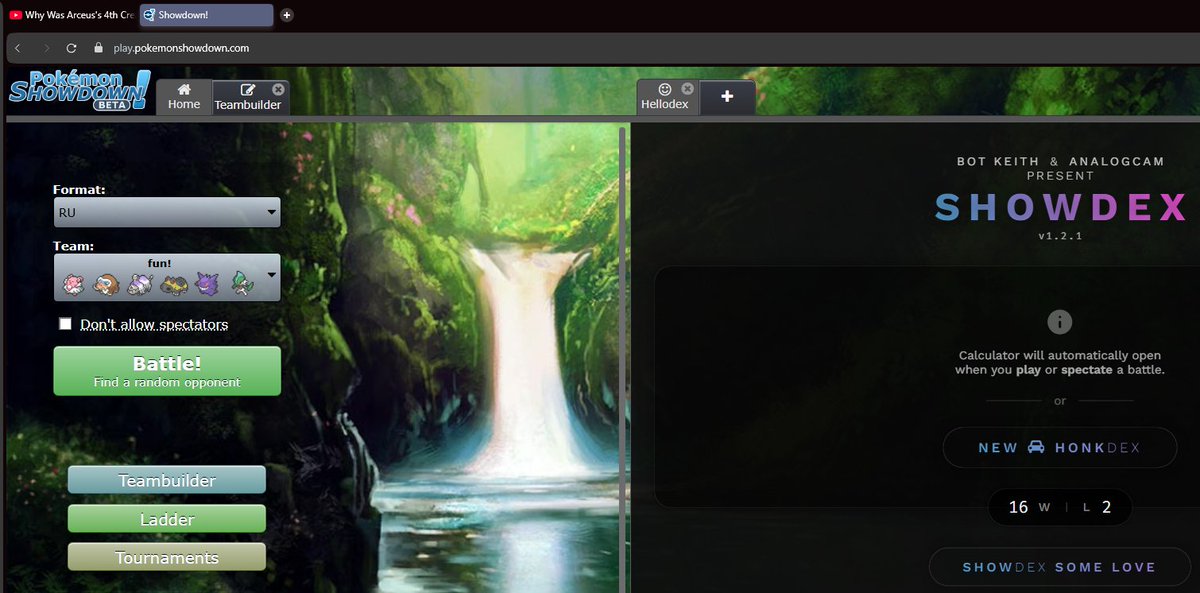Click the car icon in Honkdex button

[x=1036, y=447]
